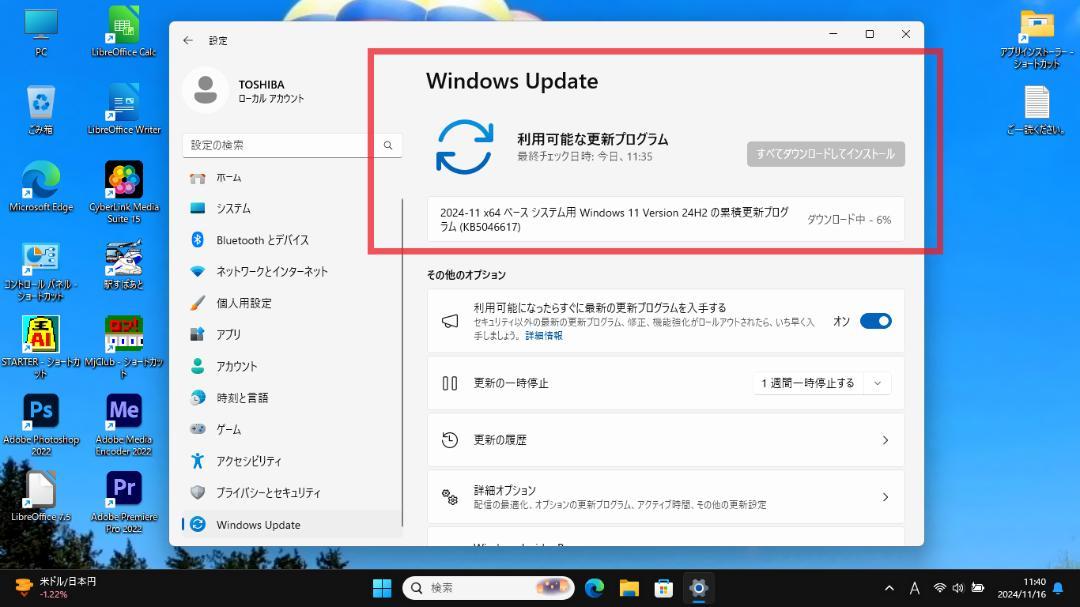Click the IME input mode A indicator
Screen dimensions: 1080x607
(914, 588)
